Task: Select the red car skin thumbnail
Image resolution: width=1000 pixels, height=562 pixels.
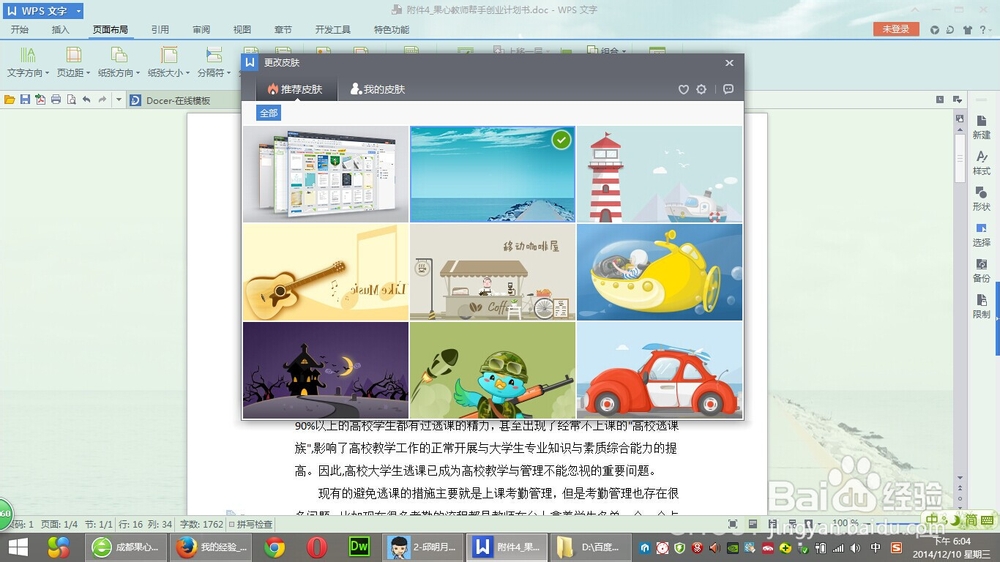Action: 659,370
